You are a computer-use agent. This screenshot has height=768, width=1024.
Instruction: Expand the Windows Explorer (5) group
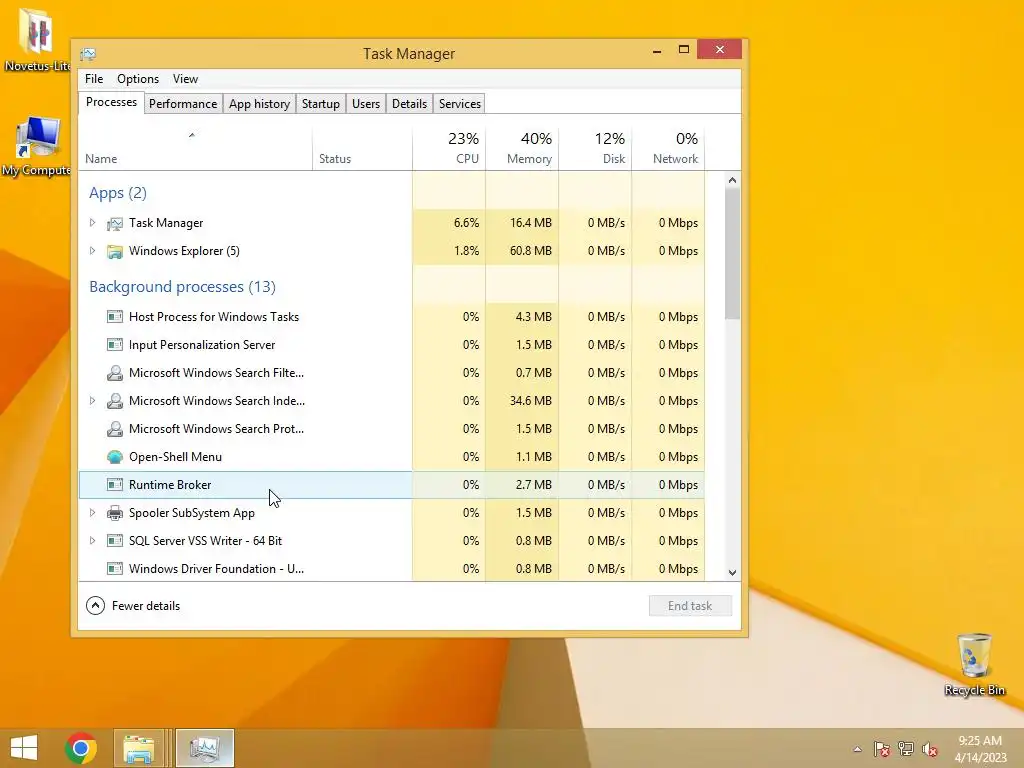pyautogui.click(x=92, y=251)
